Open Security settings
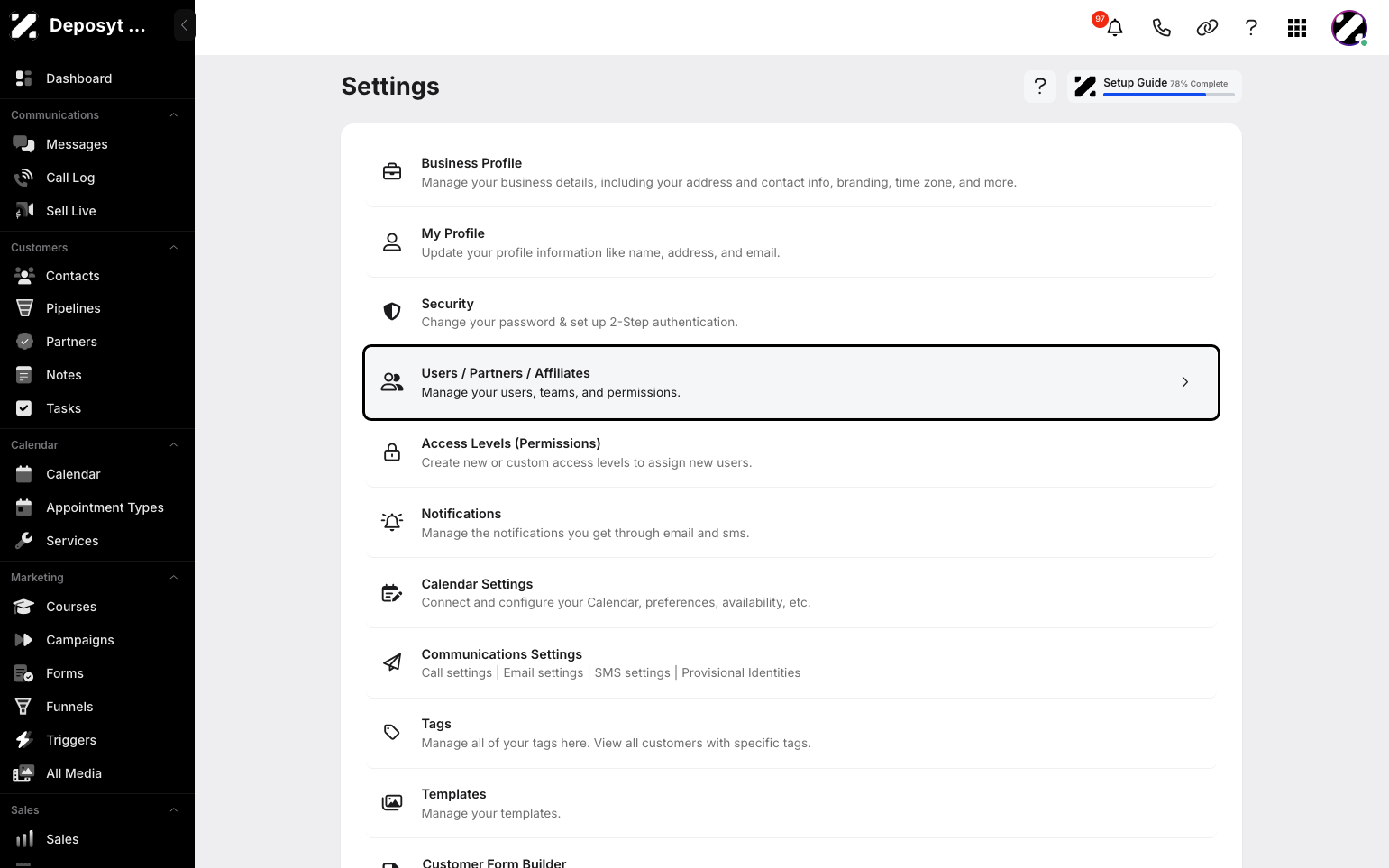1389x868 pixels. pos(791,313)
